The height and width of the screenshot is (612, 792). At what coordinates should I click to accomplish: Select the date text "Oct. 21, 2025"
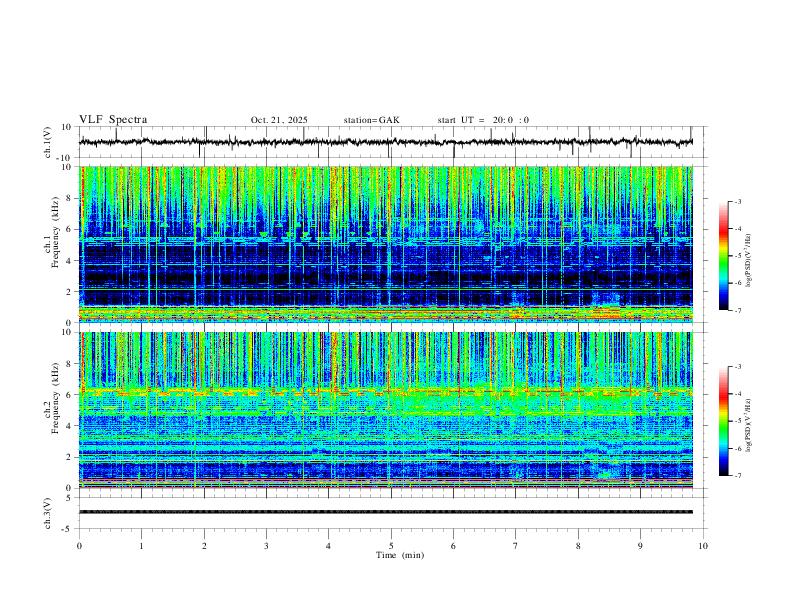(279, 120)
